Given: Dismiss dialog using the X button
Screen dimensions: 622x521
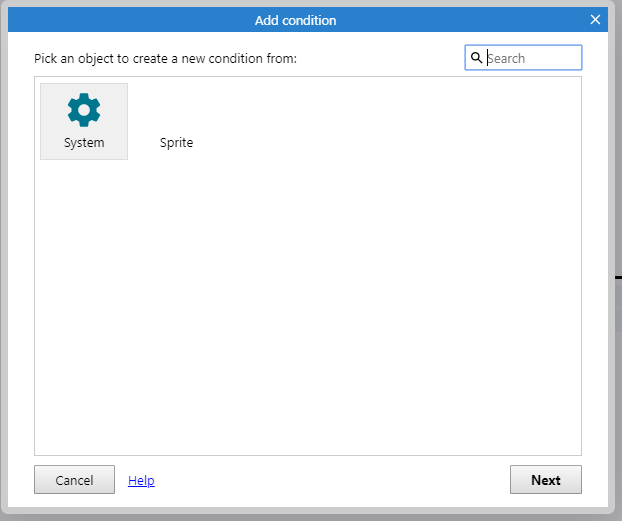Looking at the screenshot, I should pos(595,19).
